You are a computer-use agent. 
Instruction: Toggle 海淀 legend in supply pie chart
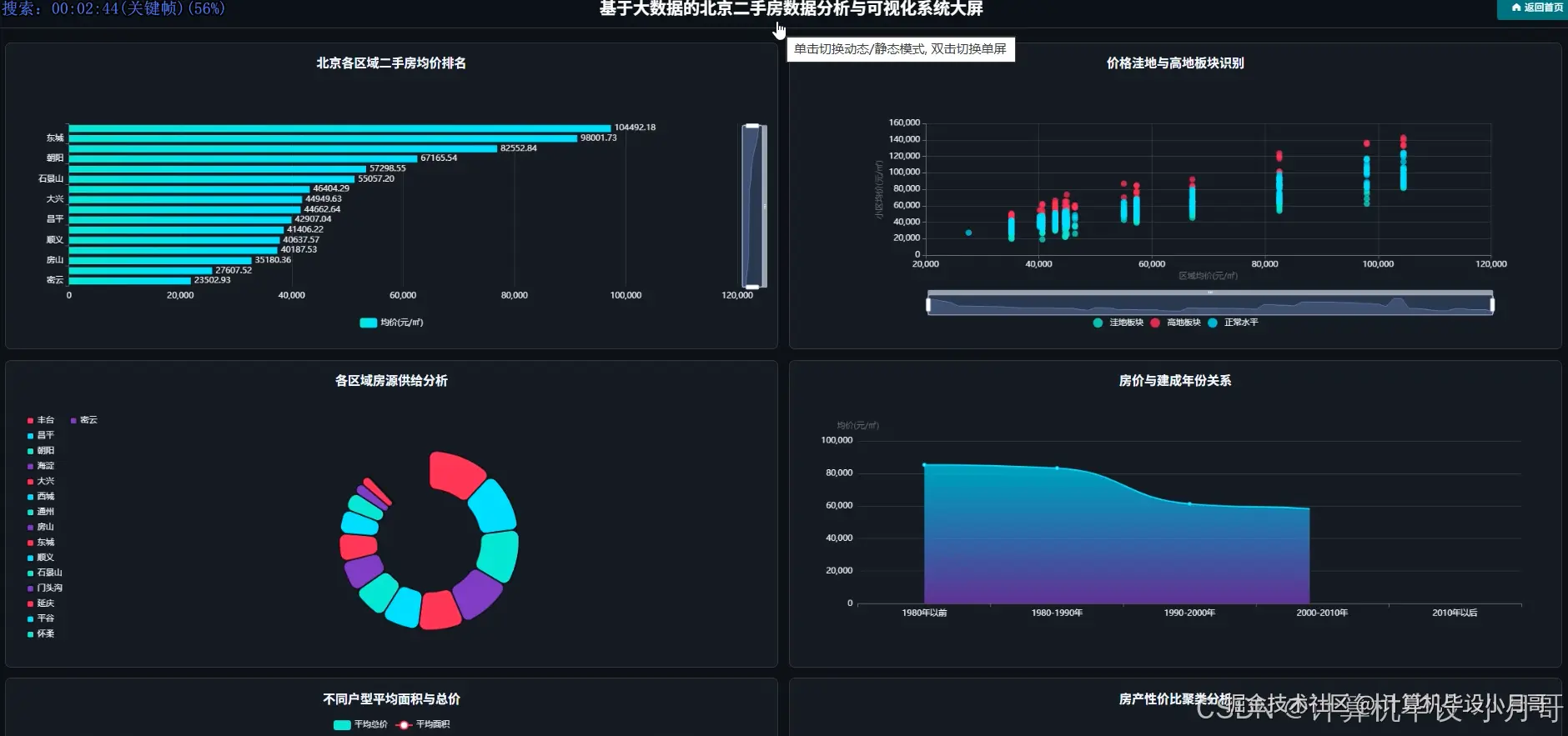click(x=41, y=466)
